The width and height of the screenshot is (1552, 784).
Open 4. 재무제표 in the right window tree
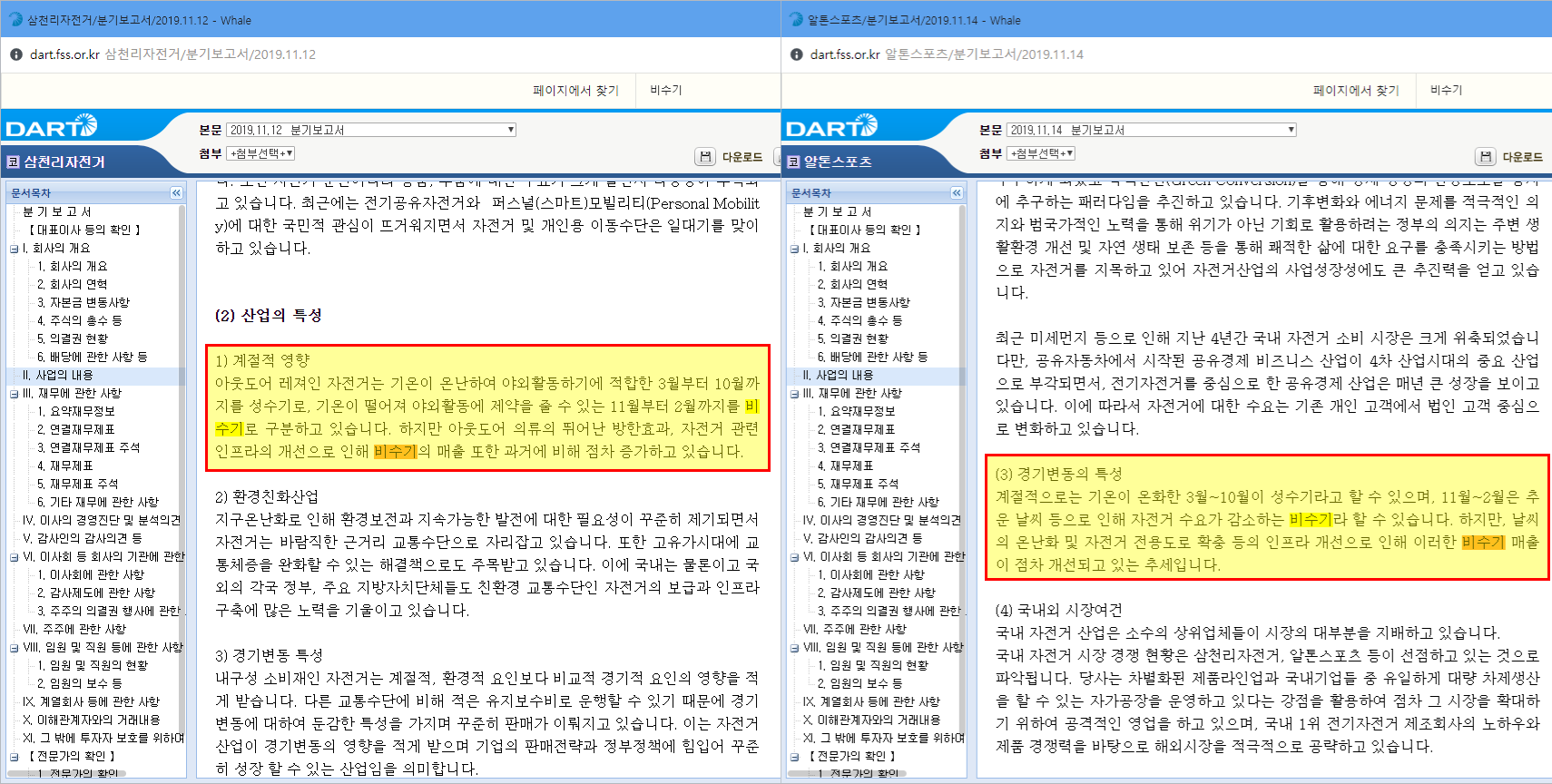click(x=845, y=465)
